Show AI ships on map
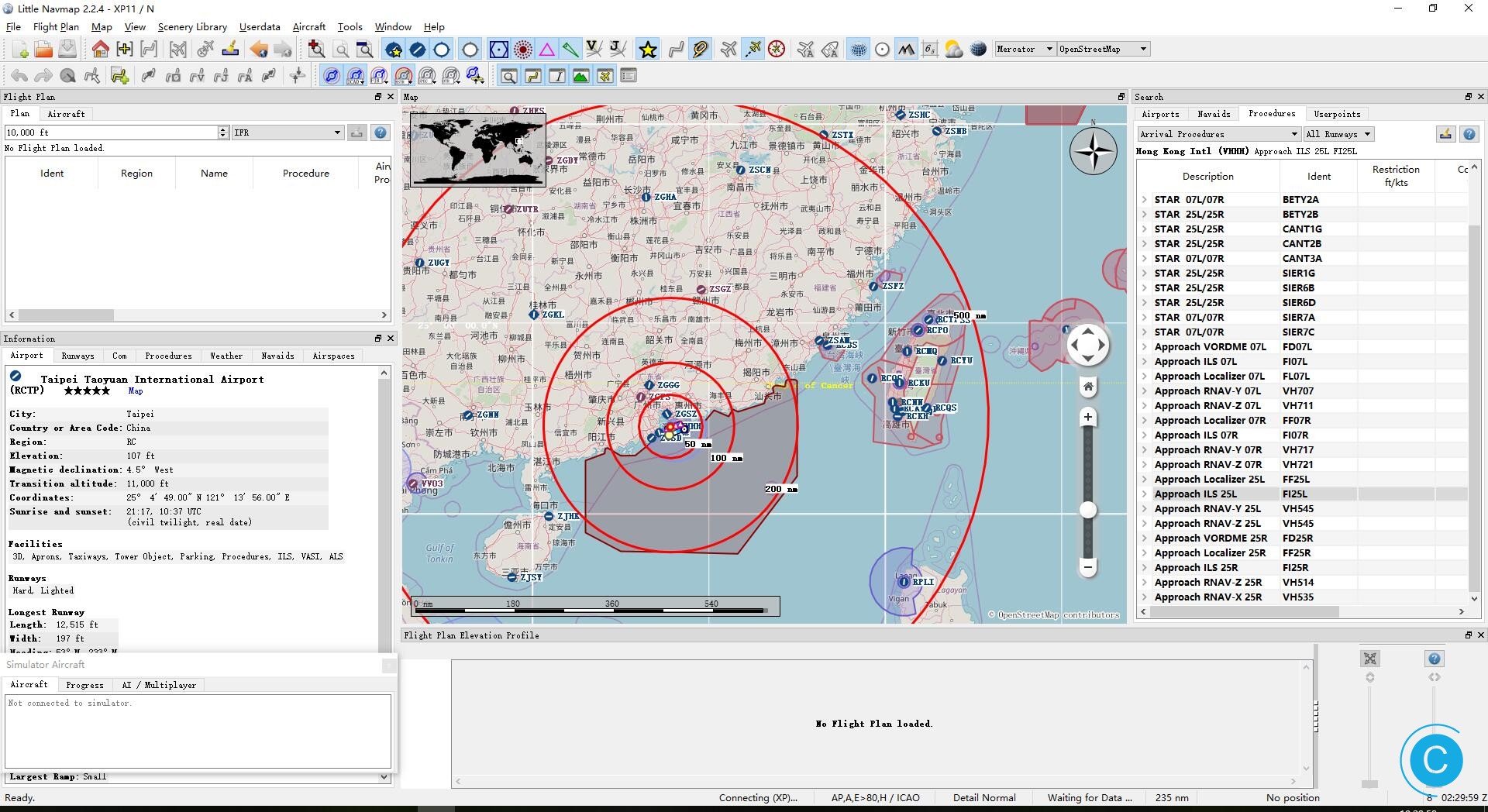 click(830, 50)
